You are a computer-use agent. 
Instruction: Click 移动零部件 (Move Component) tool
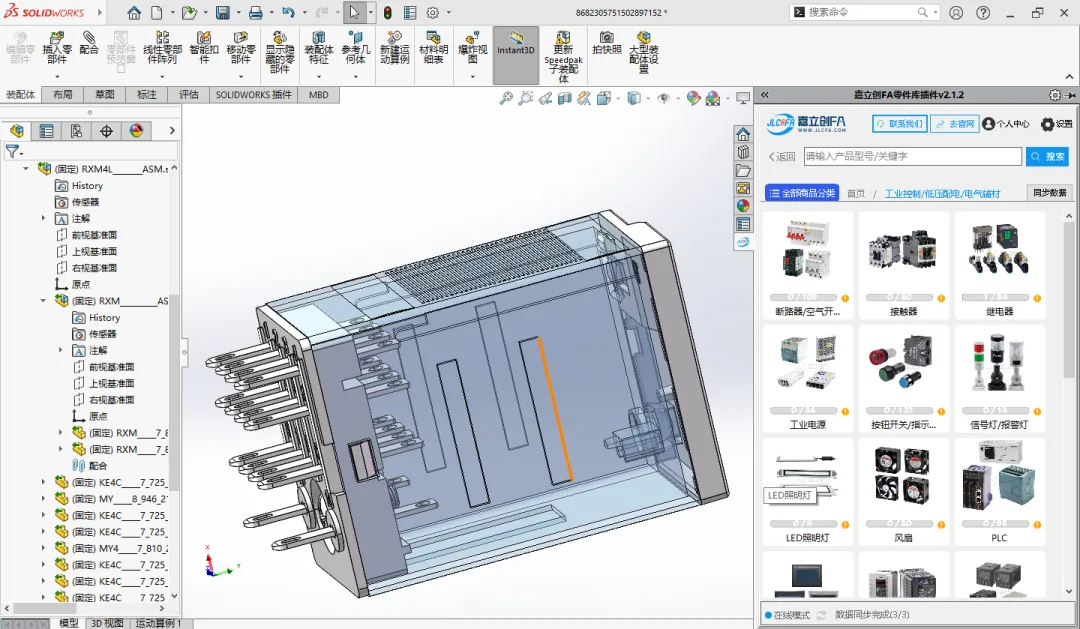pos(240,48)
